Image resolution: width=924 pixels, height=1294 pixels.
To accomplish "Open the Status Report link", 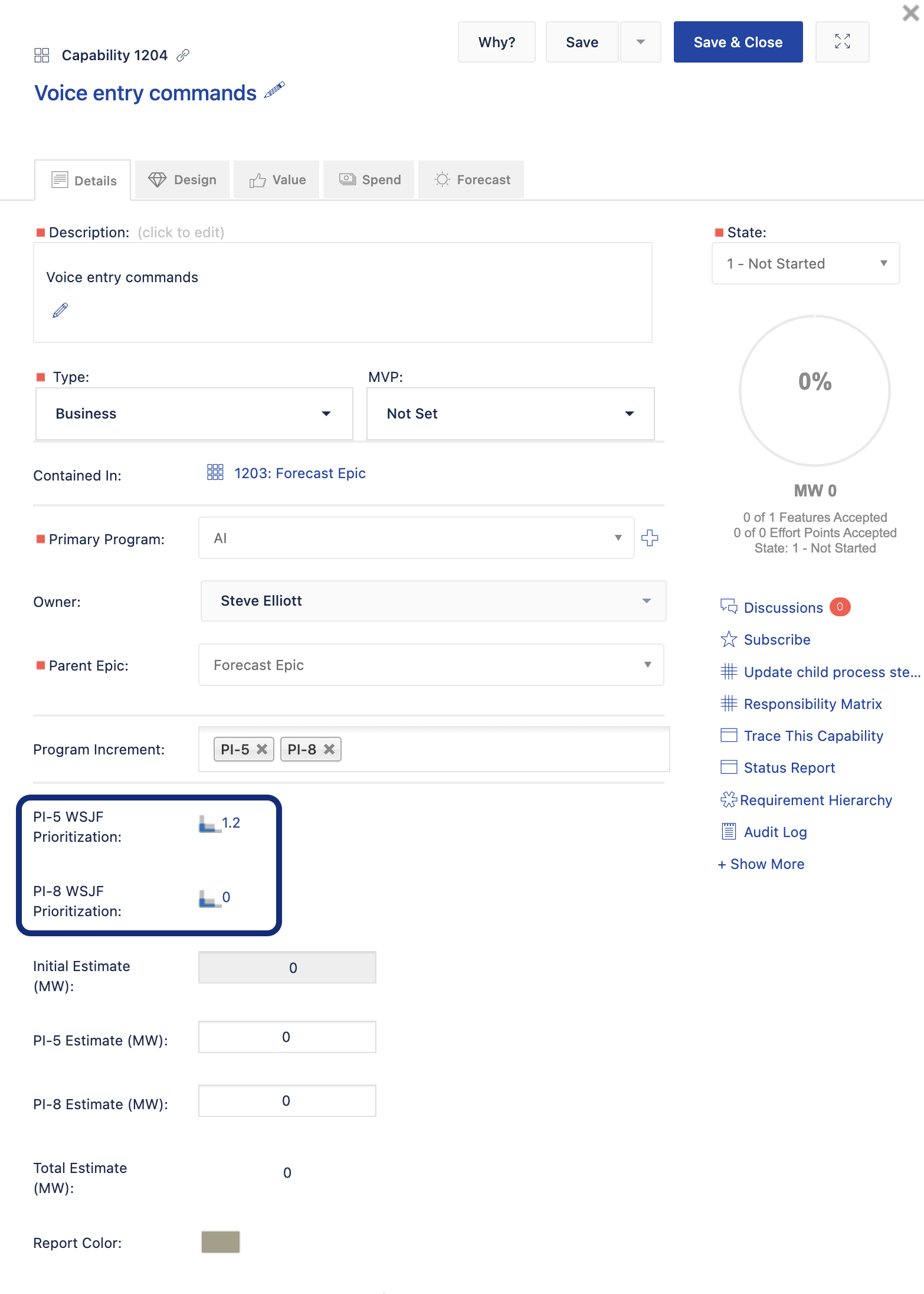I will [789, 767].
